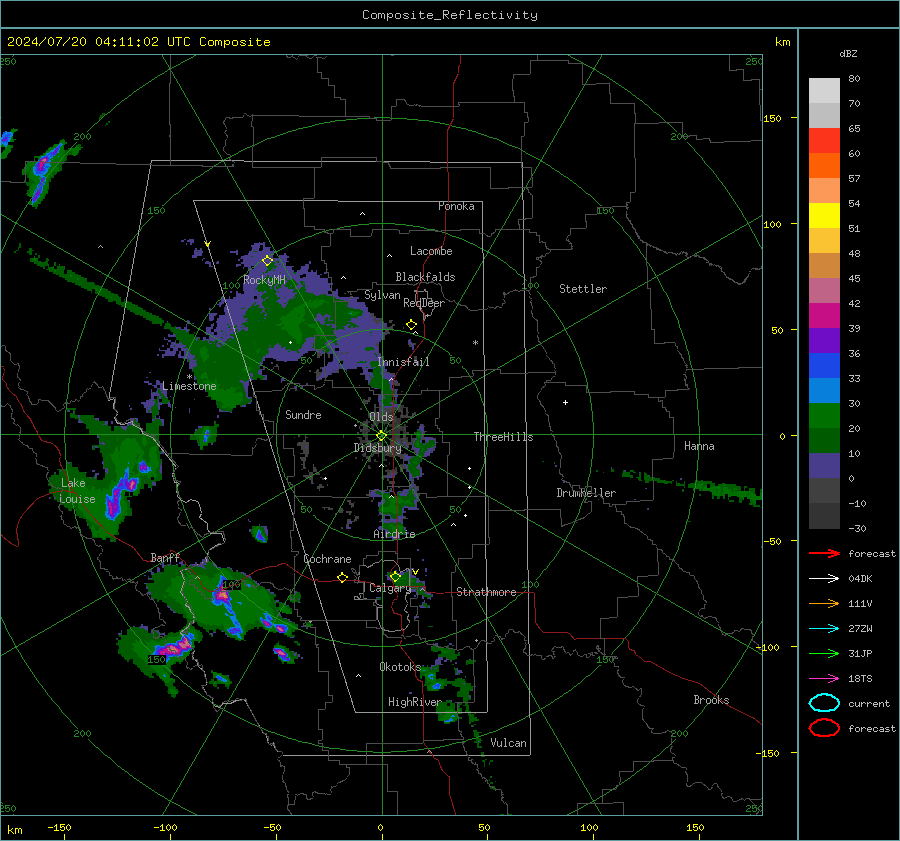Image resolution: width=900 pixels, height=841 pixels.
Task: Click the RockyMH label
Action: (x=264, y=280)
